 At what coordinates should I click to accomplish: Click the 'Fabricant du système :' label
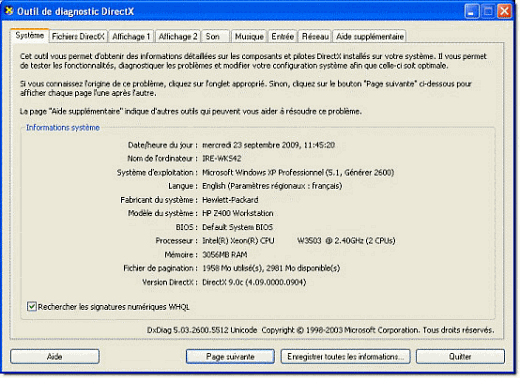pos(159,200)
